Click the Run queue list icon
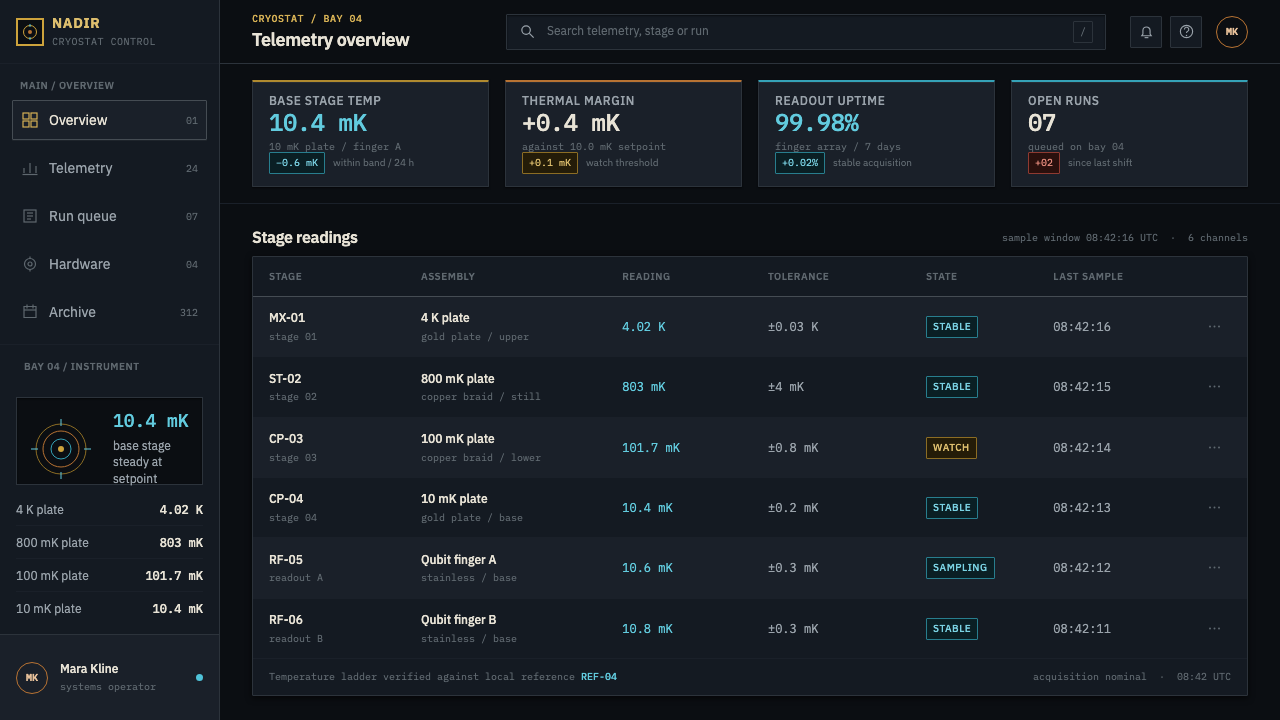This screenshot has width=1280, height=720. pyautogui.click(x=30, y=216)
